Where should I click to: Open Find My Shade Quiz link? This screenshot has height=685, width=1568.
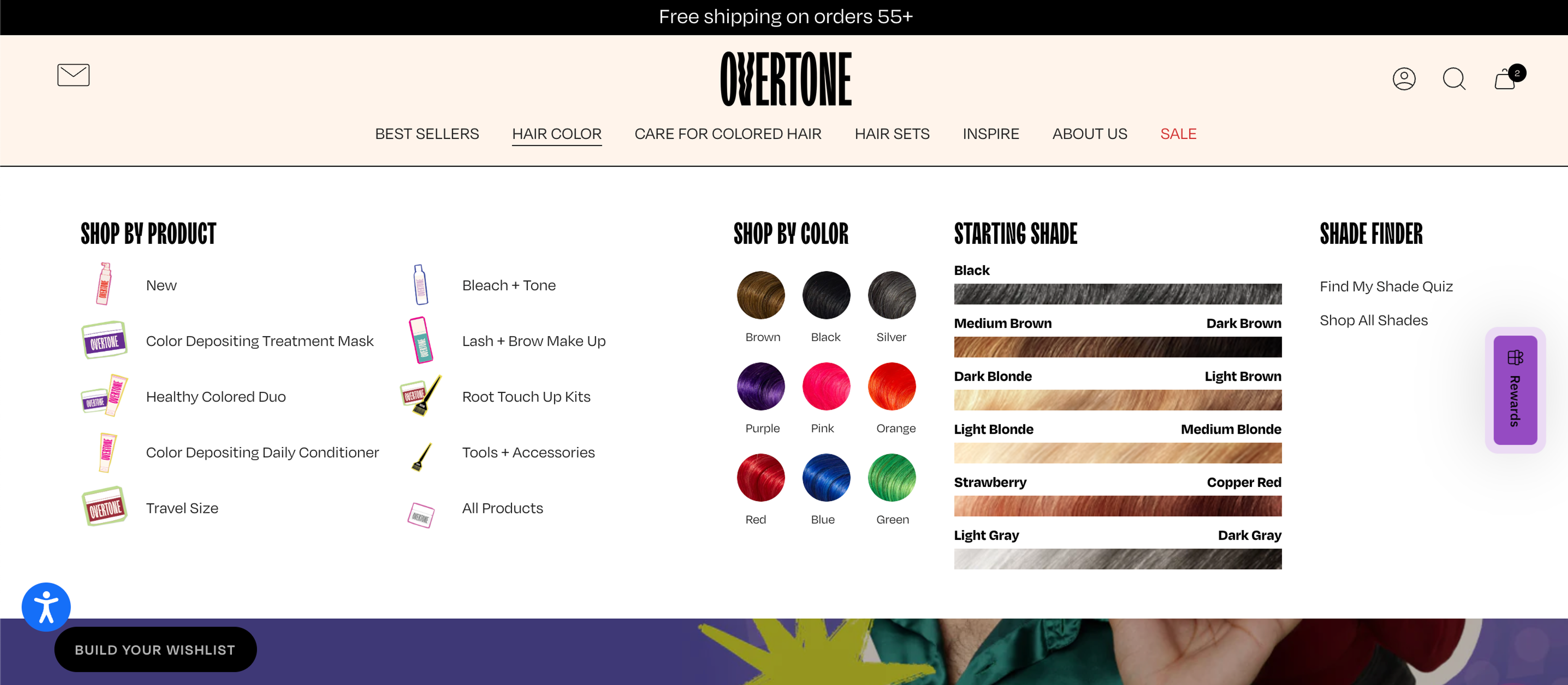pyautogui.click(x=1386, y=286)
